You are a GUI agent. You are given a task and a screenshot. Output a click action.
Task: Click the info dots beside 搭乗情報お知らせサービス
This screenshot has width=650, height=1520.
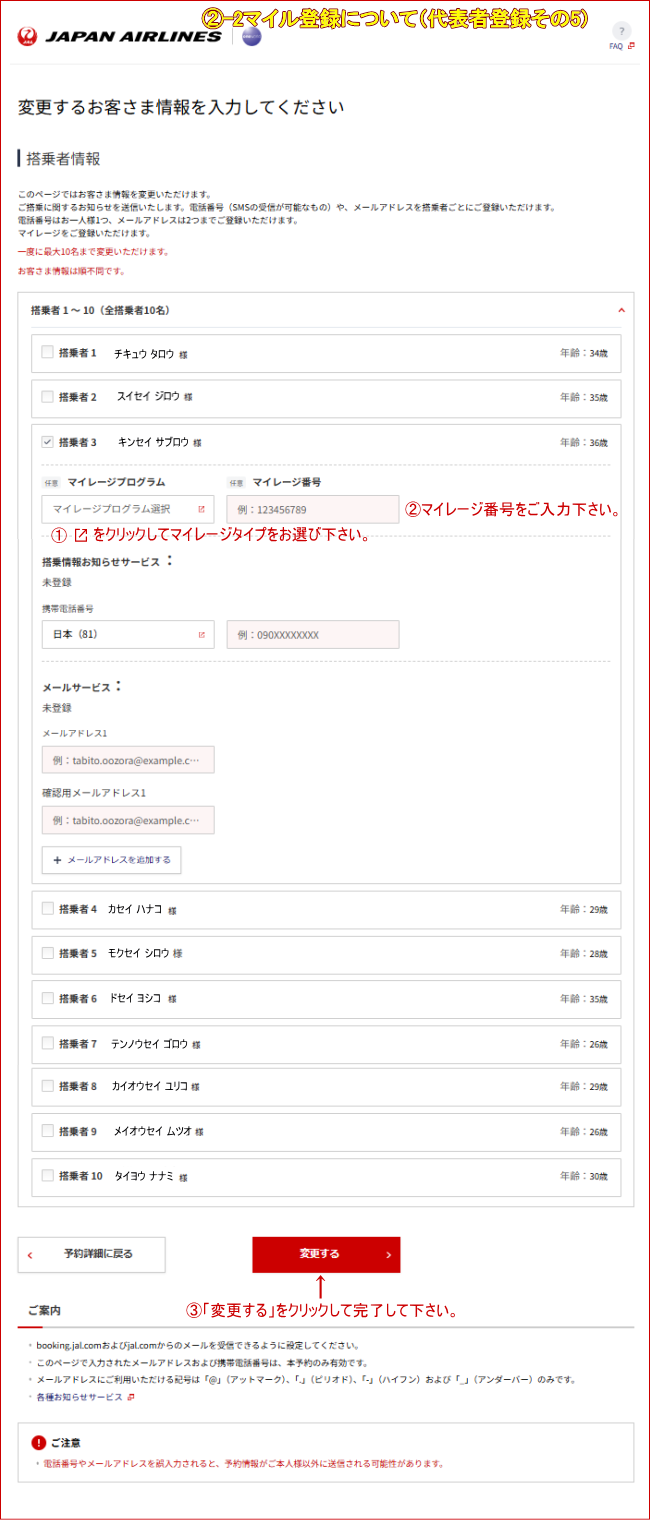tap(170, 561)
